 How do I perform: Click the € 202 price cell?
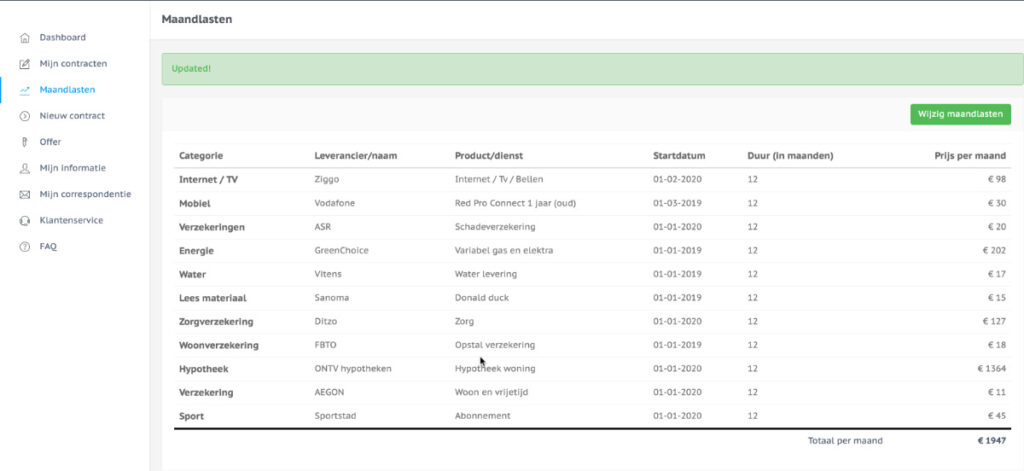pyautogui.click(x=995, y=251)
